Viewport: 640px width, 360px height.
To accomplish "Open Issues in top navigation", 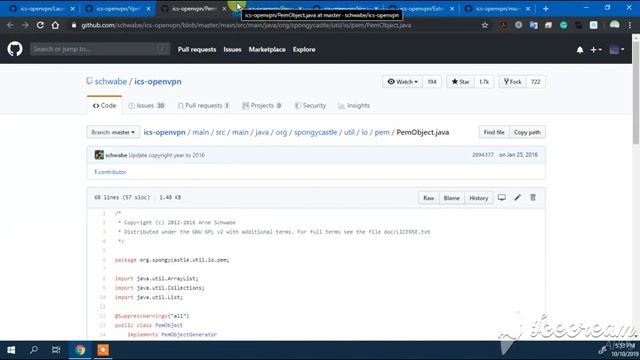I will click(232, 49).
